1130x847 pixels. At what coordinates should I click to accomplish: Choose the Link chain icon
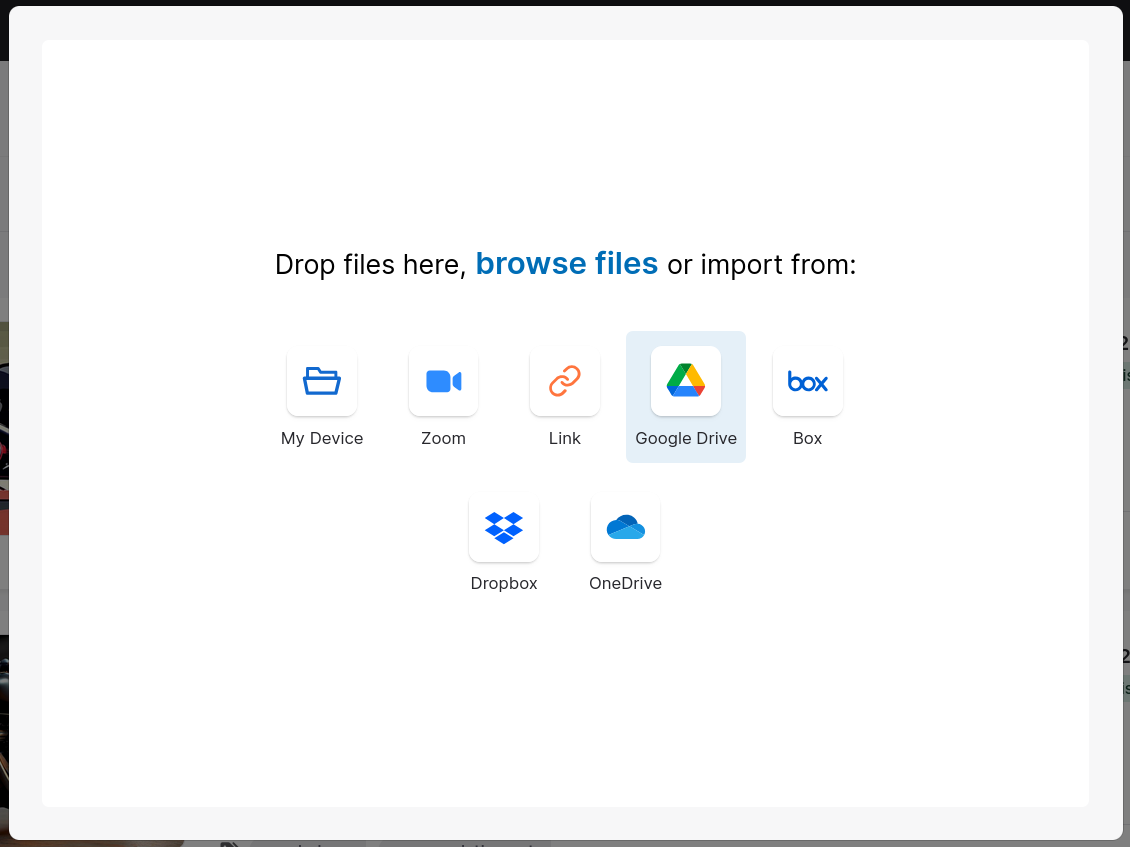click(564, 381)
